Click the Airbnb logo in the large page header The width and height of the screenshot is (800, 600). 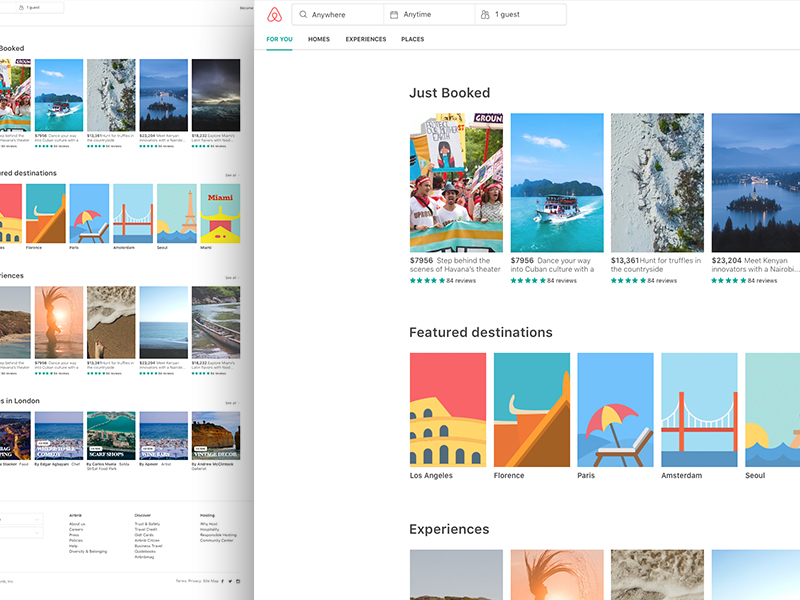274,14
